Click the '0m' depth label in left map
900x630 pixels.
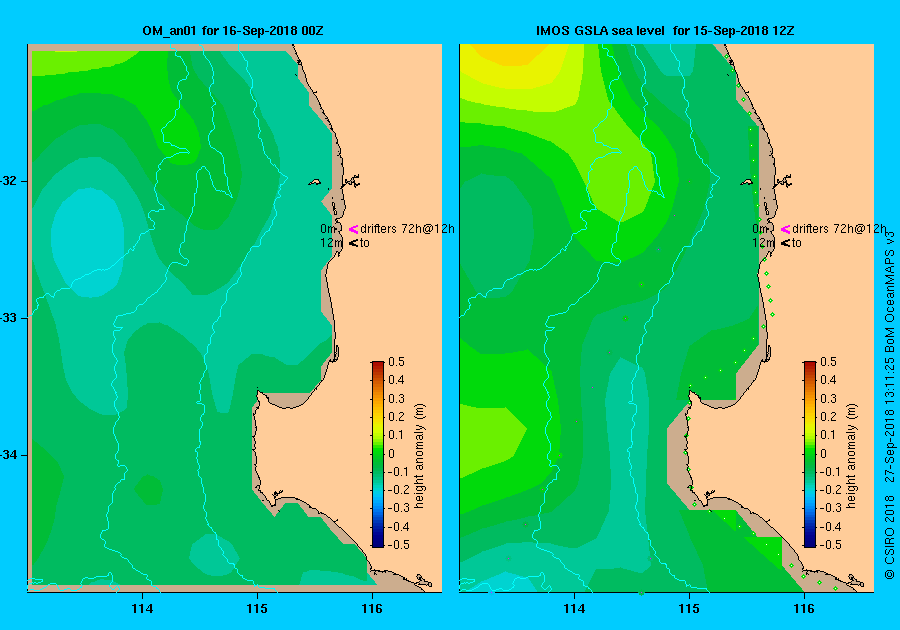click(x=328, y=229)
